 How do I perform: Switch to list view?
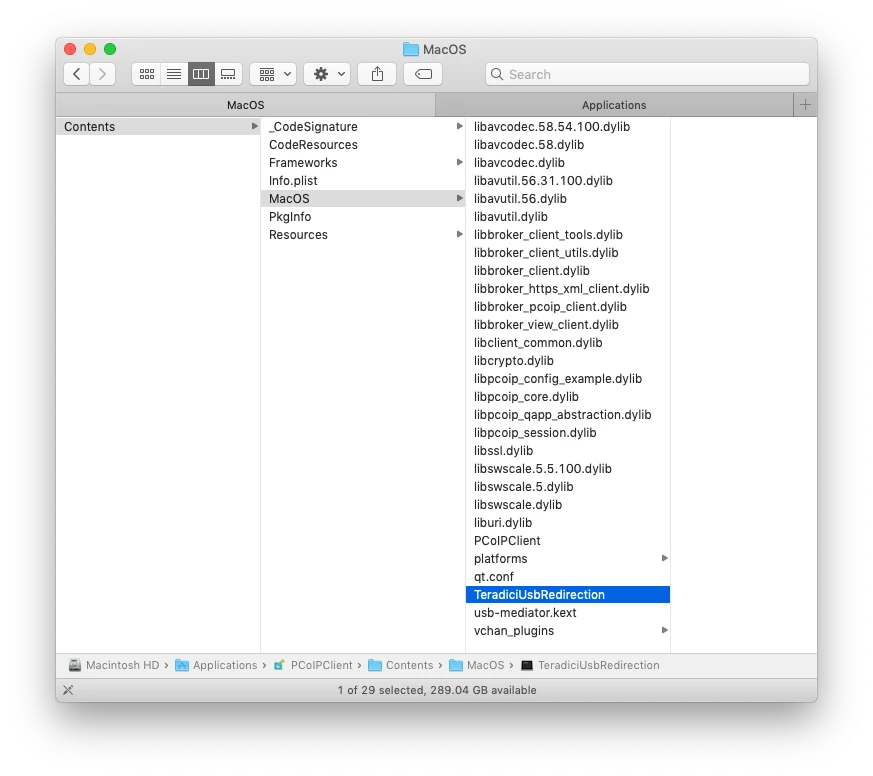[174, 74]
